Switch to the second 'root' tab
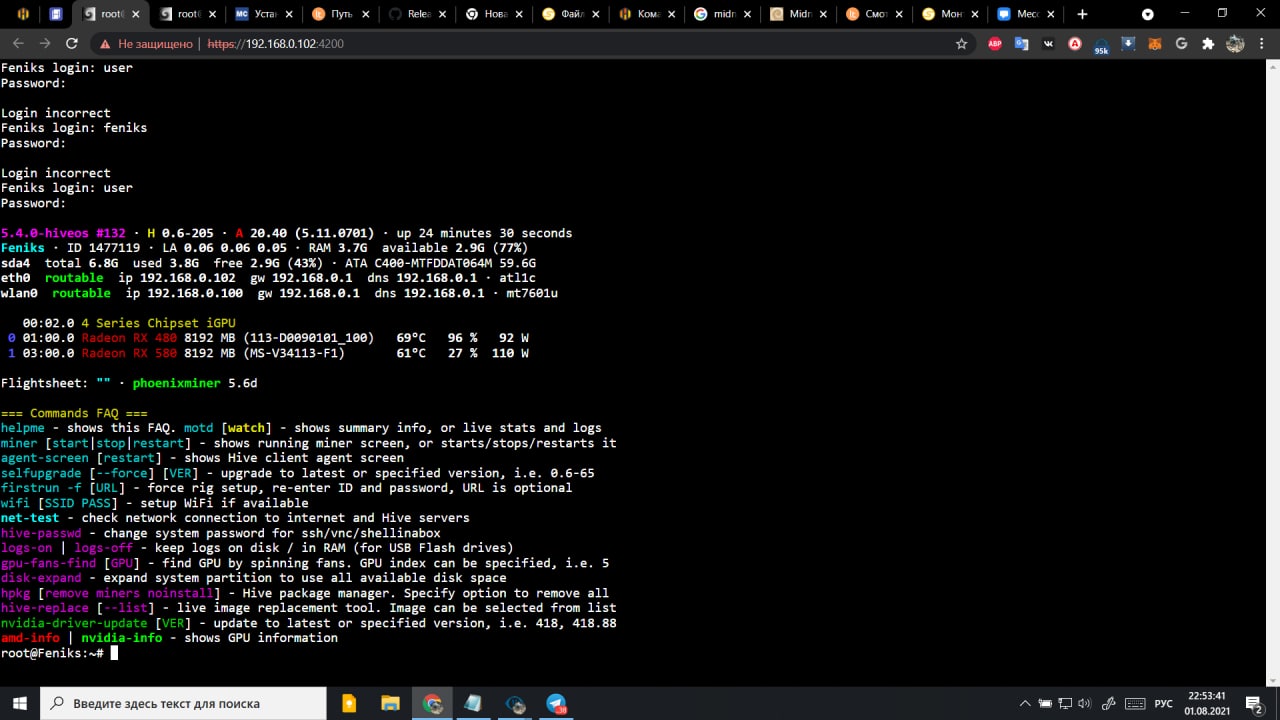1280x720 pixels. (188, 14)
